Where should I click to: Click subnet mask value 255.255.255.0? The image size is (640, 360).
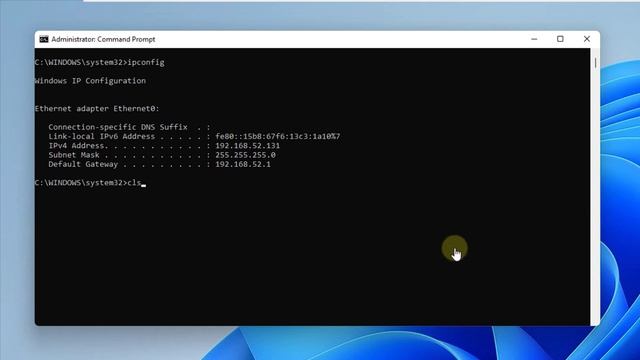245,155
